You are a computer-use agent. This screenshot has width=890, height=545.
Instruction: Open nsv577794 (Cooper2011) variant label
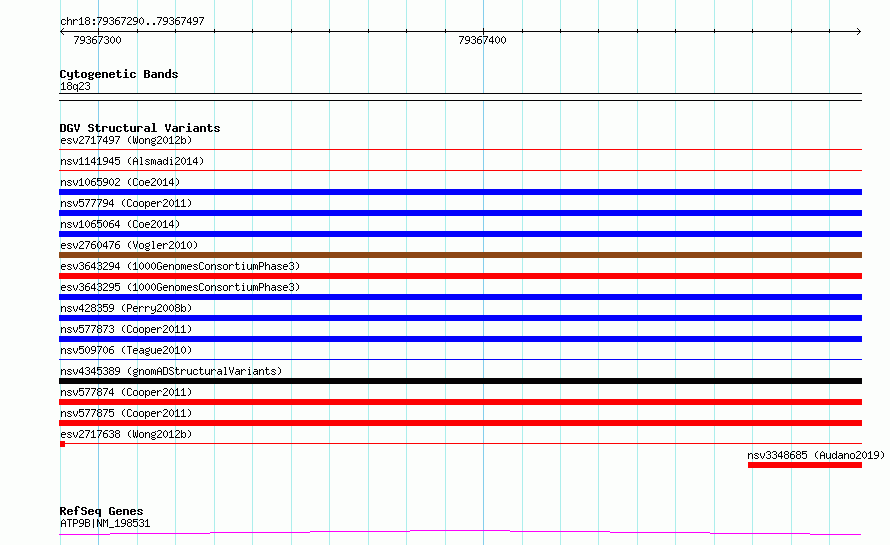point(126,203)
